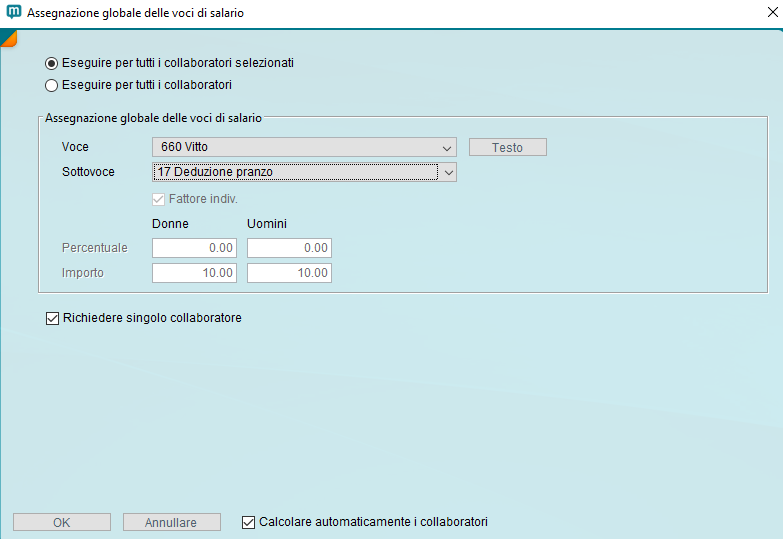Select 'Eseguire per tutti i collaboratori selezionati' option

pyautogui.click(x=51, y=63)
